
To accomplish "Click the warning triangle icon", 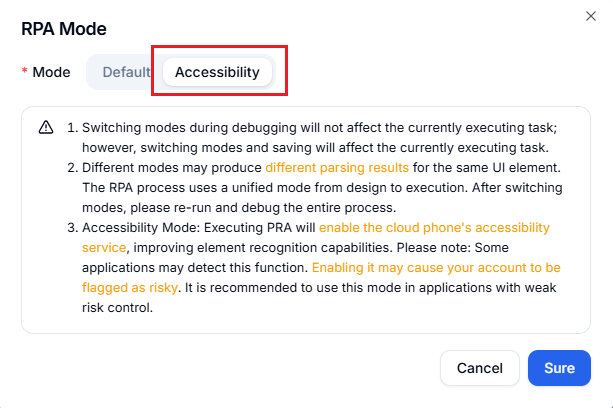I will (x=46, y=128).
